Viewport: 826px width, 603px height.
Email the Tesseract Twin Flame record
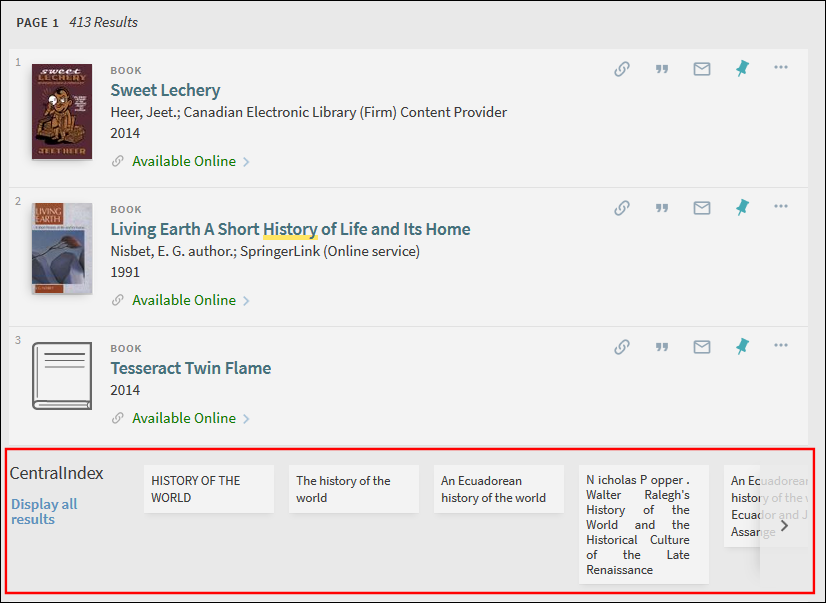[702, 347]
